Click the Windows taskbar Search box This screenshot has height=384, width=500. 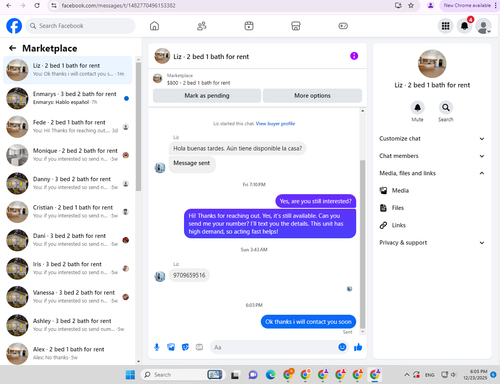click(x=183, y=375)
